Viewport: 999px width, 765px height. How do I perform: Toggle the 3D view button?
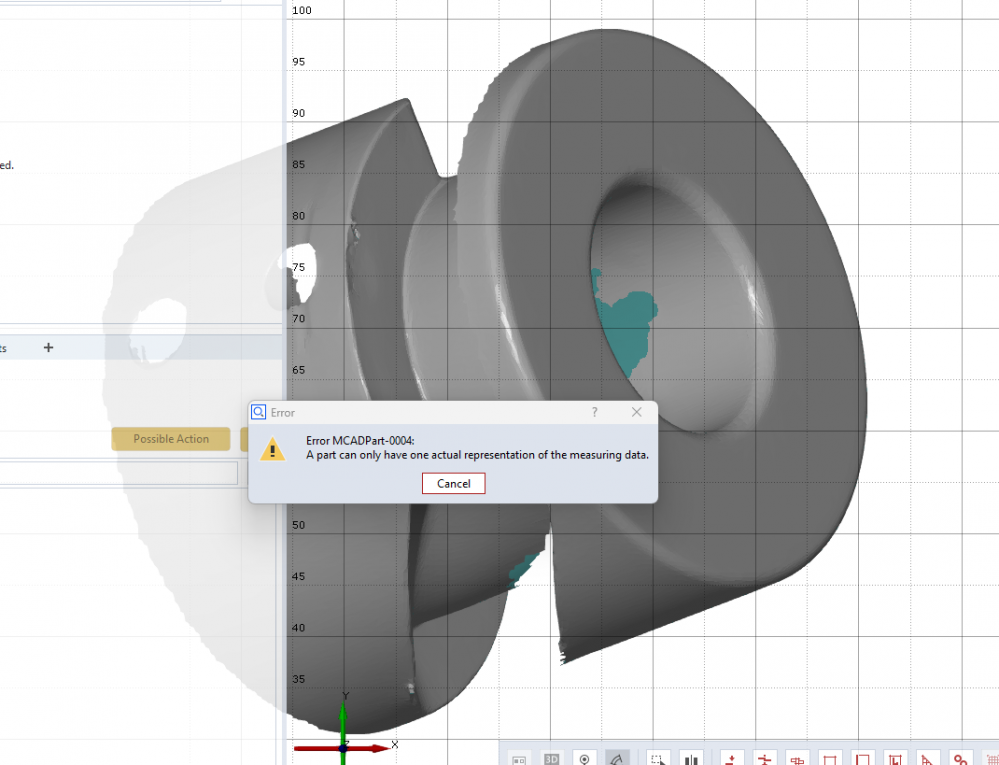pos(552,759)
